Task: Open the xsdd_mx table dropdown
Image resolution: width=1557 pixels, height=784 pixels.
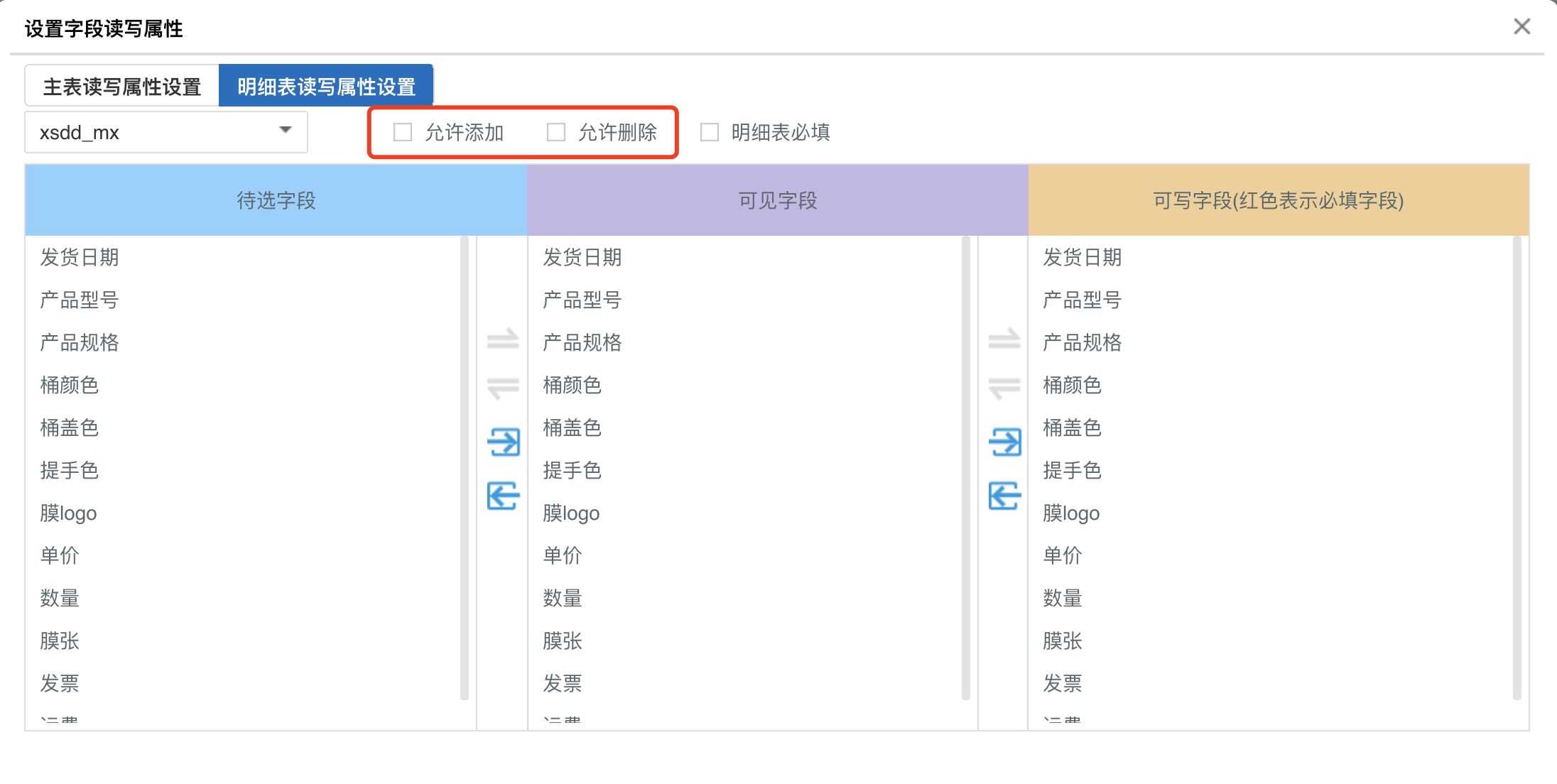Action: coord(166,132)
